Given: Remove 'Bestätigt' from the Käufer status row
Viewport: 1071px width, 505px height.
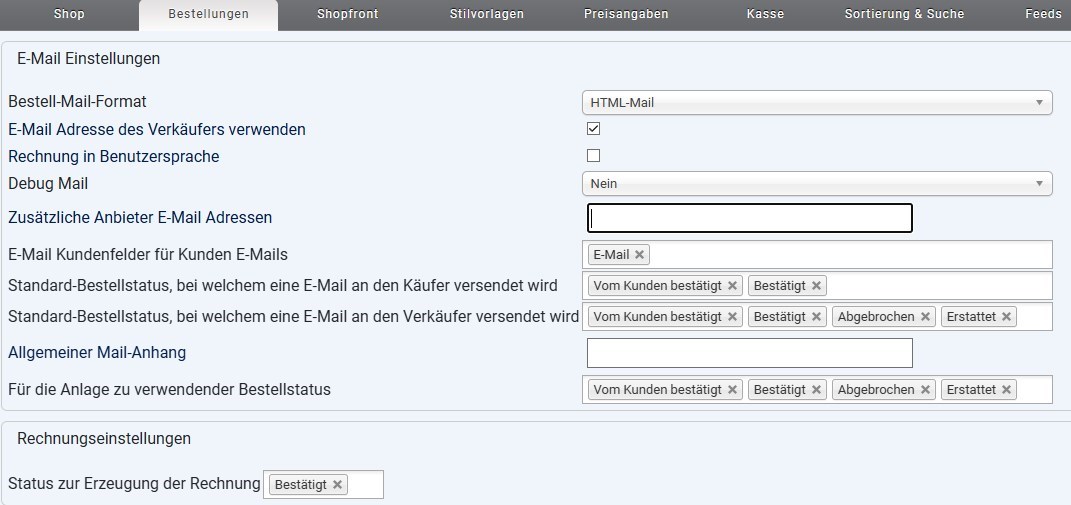Looking at the screenshot, I should coord(817,286).
